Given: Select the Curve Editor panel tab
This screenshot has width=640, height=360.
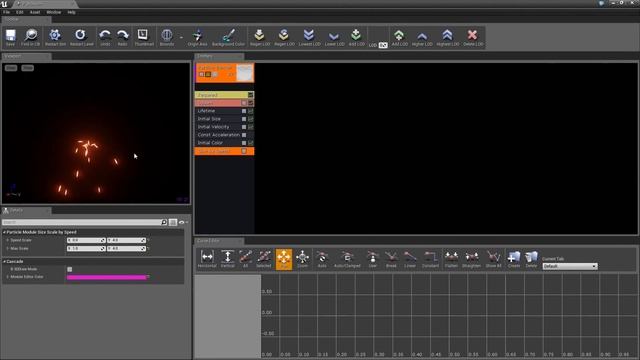Looking at the screenshot, I should coord(219,241).
